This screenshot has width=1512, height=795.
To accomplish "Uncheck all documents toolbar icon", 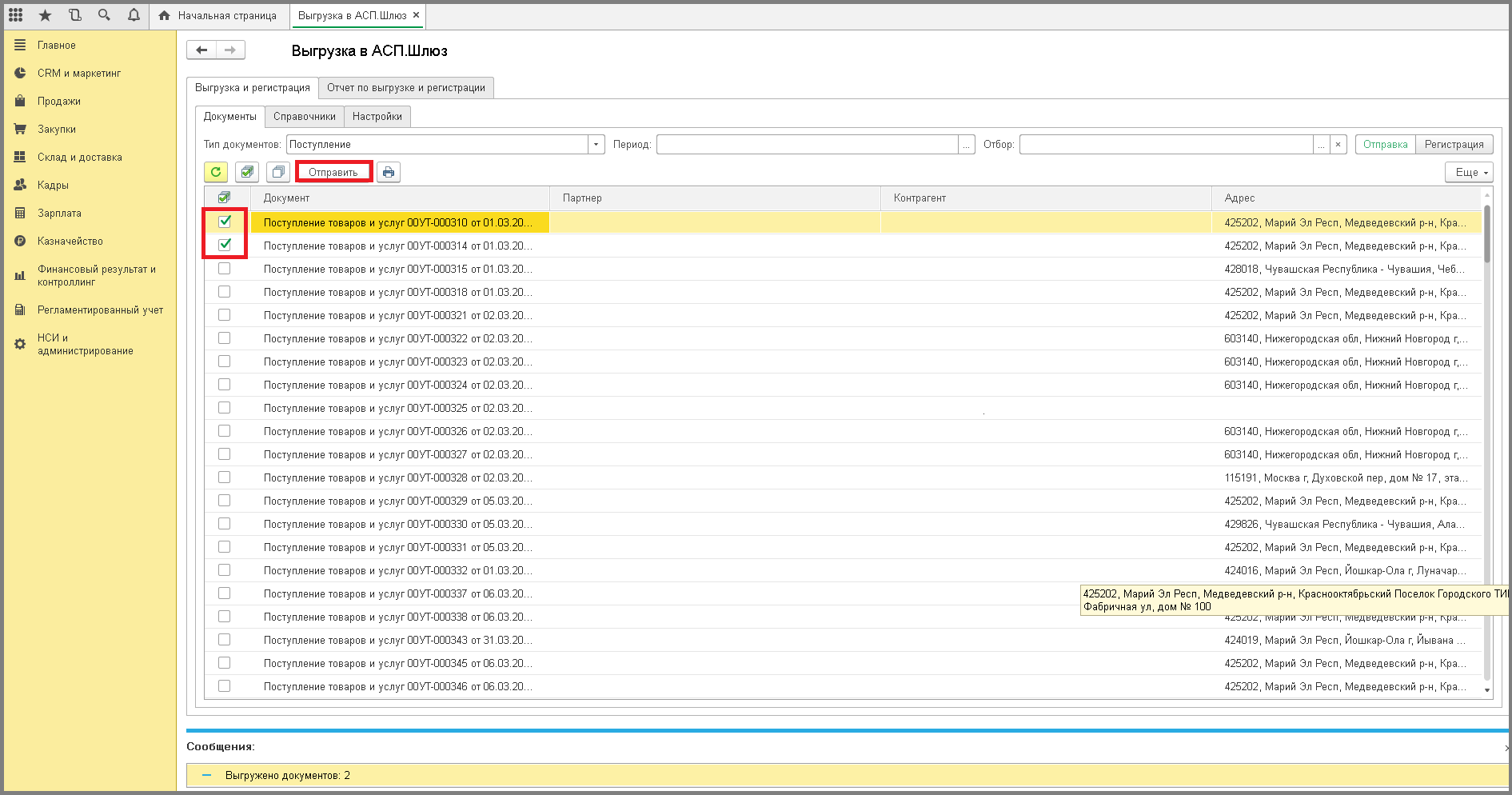I will [x=278, y=172].
